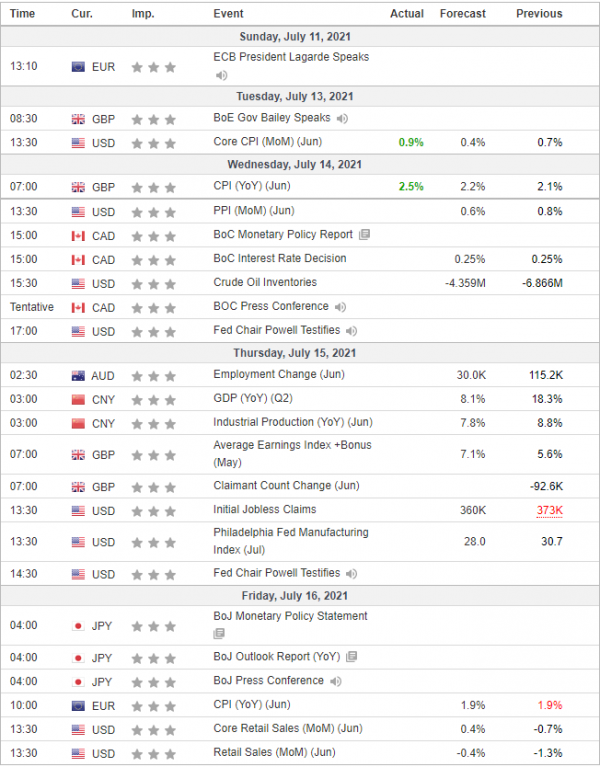Click the 18.3% previous value
The height and width of the screenshot is (767, 600).
pos(547,399)
